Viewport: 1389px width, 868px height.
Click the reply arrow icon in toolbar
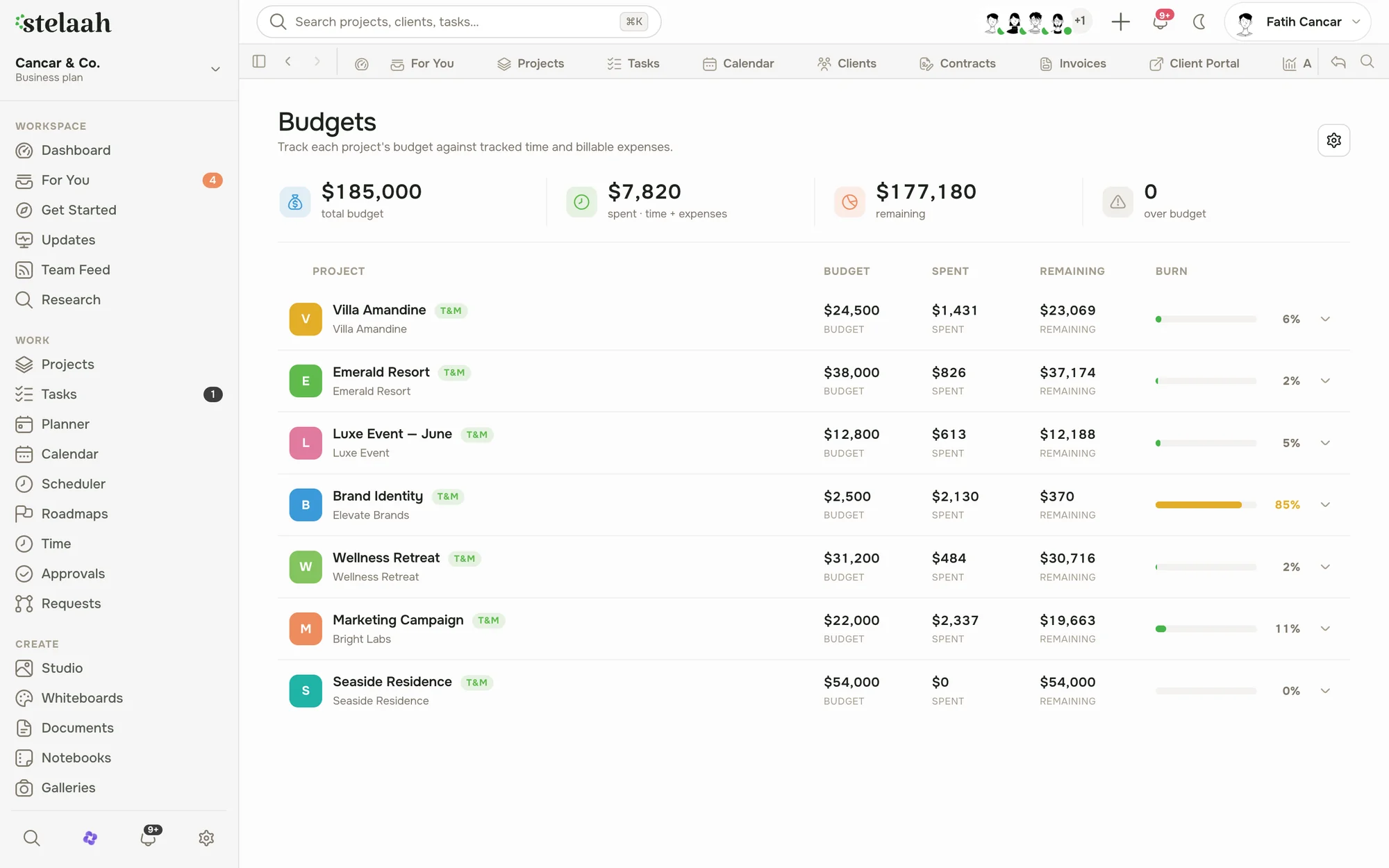point(1338,62)
